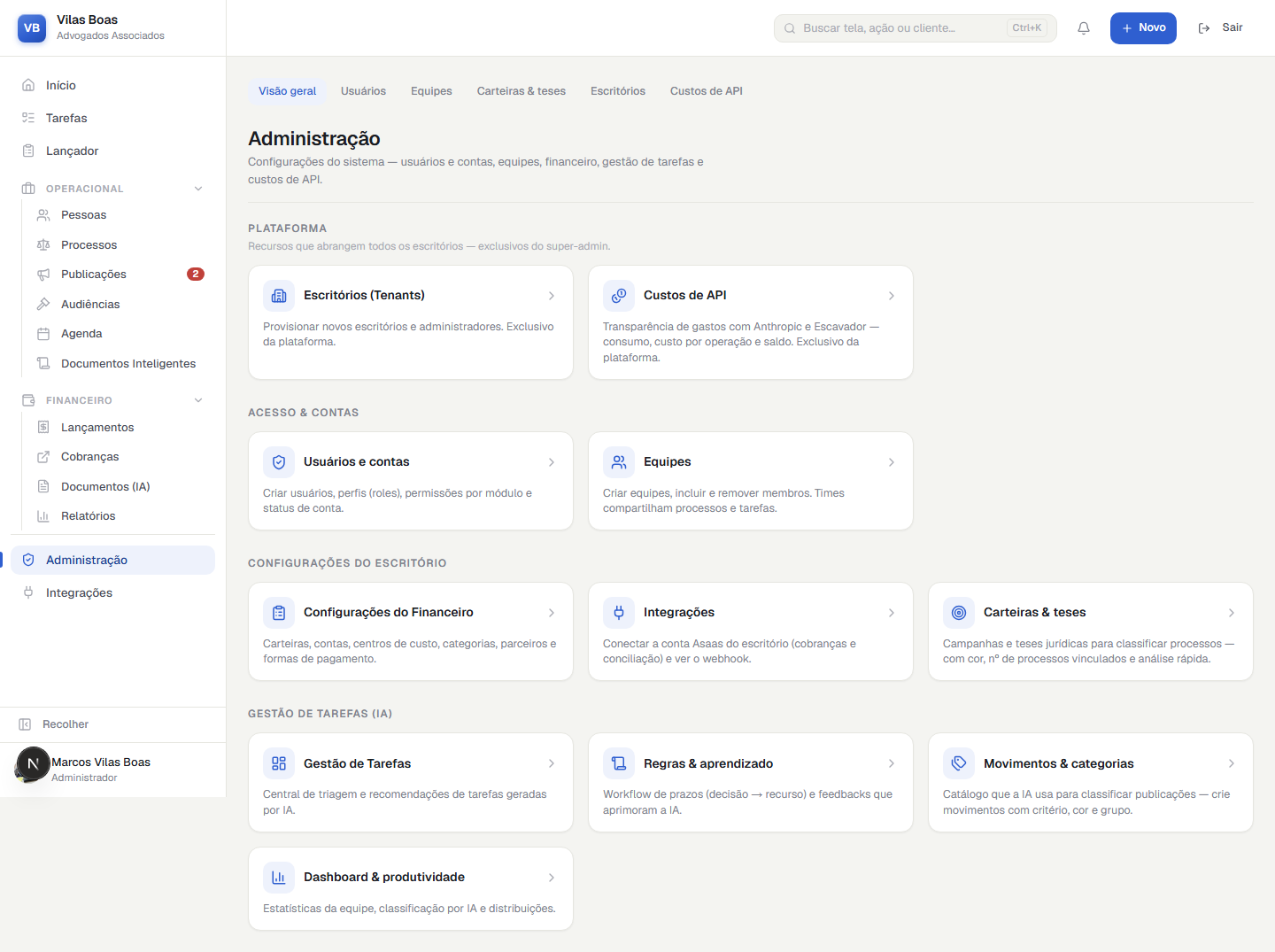The image size is (1275, 952).
Task: Click chevron on Usuários e contas card
Action: click(x=552, y=462)
